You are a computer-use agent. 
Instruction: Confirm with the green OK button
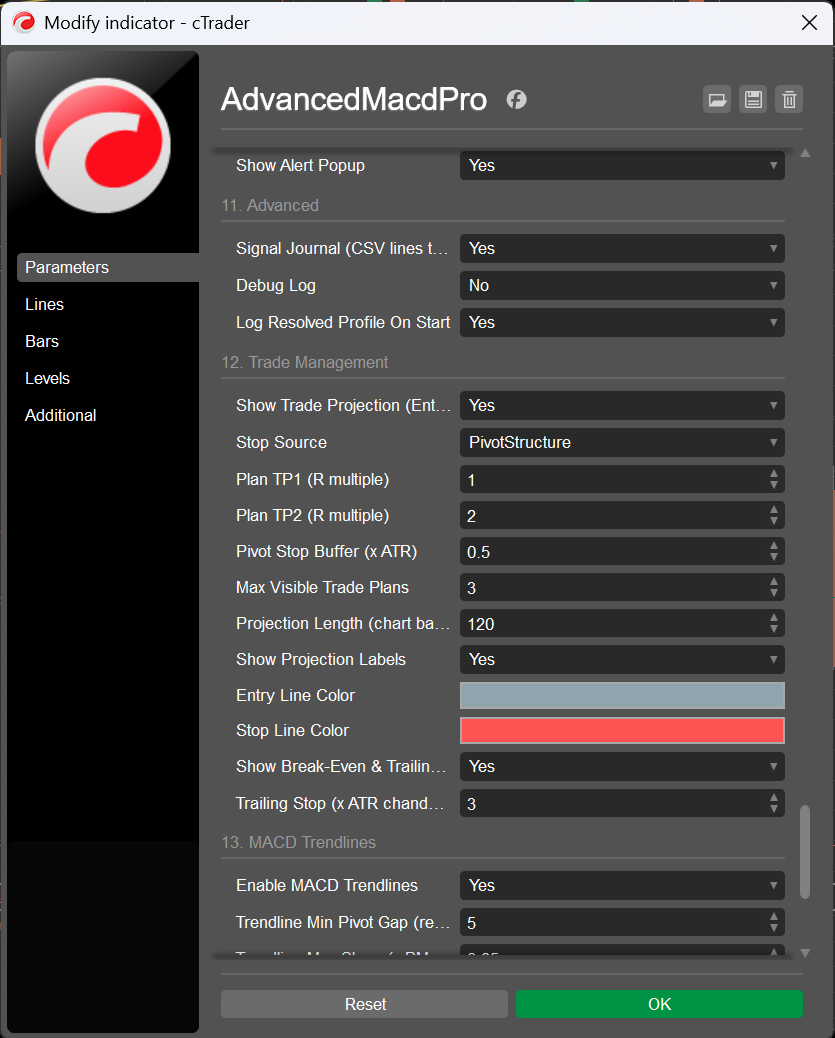coord(660,1004)
